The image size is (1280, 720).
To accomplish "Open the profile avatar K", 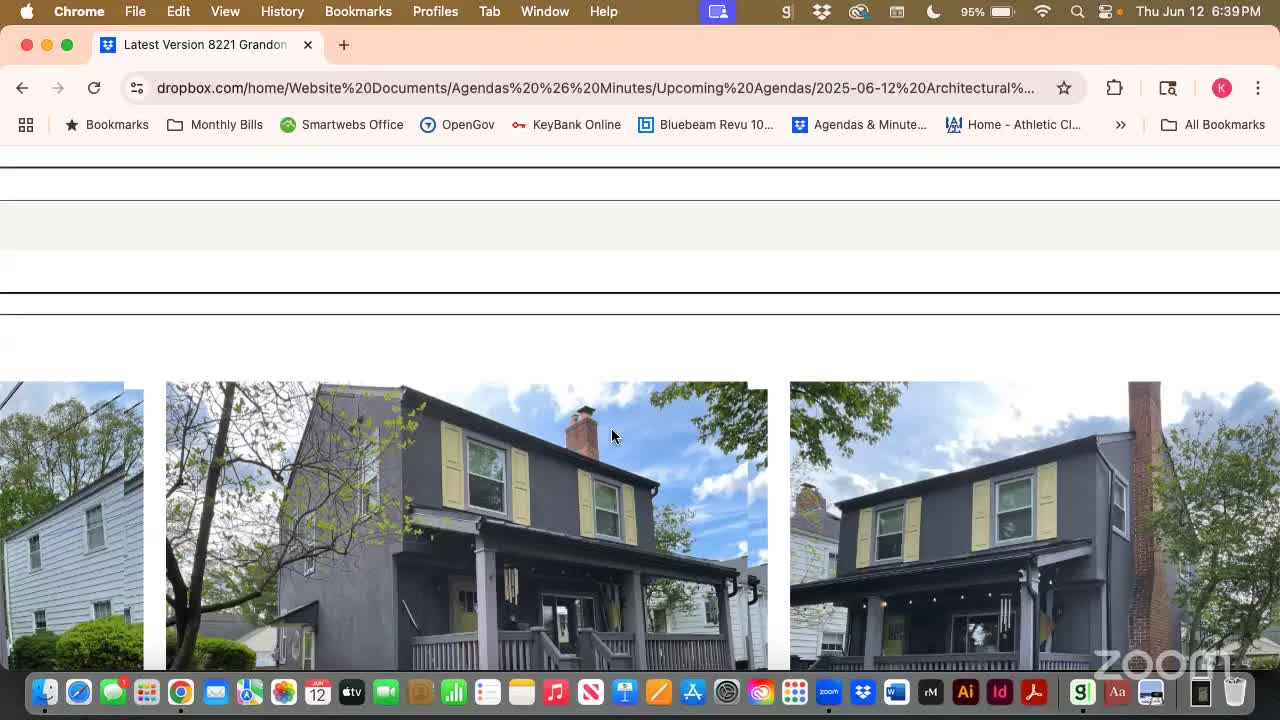I will click(1221, 88).
